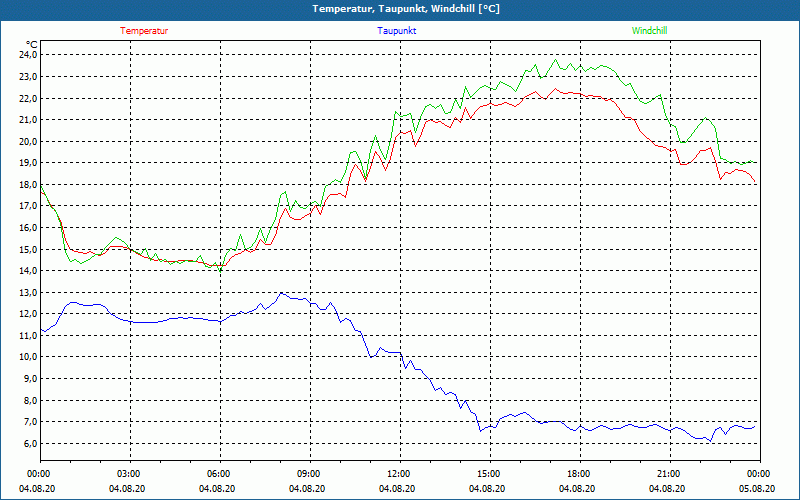Click the 06:00 time label

tap(218, 474)
